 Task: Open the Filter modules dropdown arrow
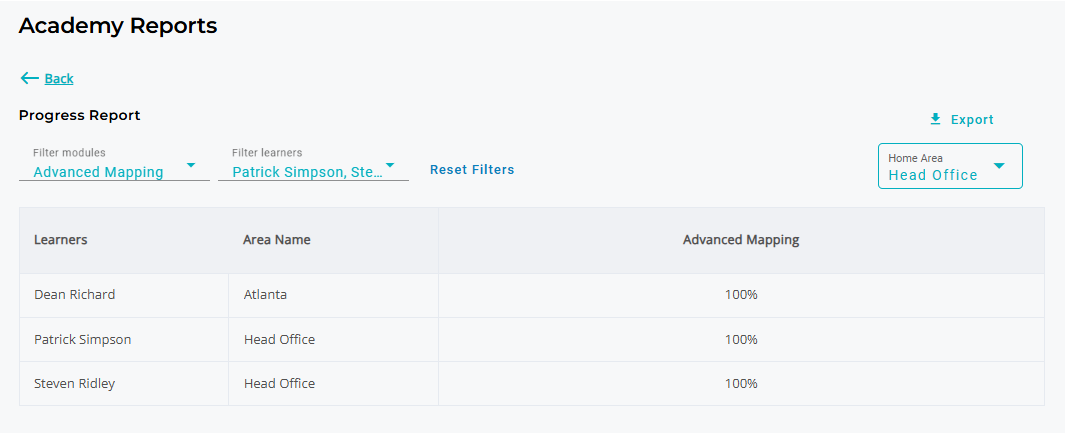pyautogui.click(x=191, y=165)
